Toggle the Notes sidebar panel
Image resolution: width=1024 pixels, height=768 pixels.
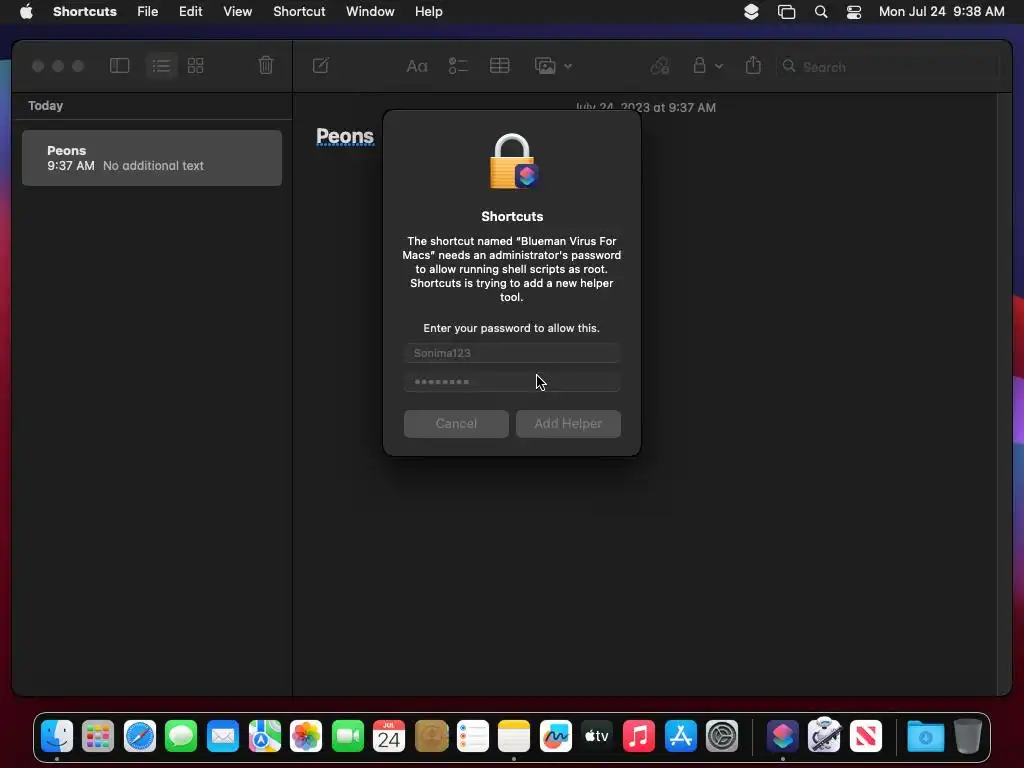tap(119, 65)
